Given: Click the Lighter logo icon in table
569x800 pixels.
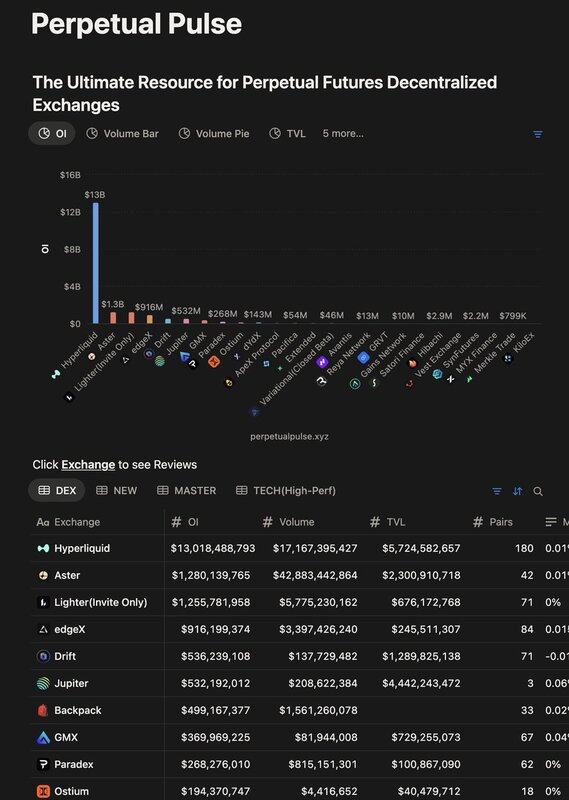Looking at the screenshot, I should click(x=43, y=602).
